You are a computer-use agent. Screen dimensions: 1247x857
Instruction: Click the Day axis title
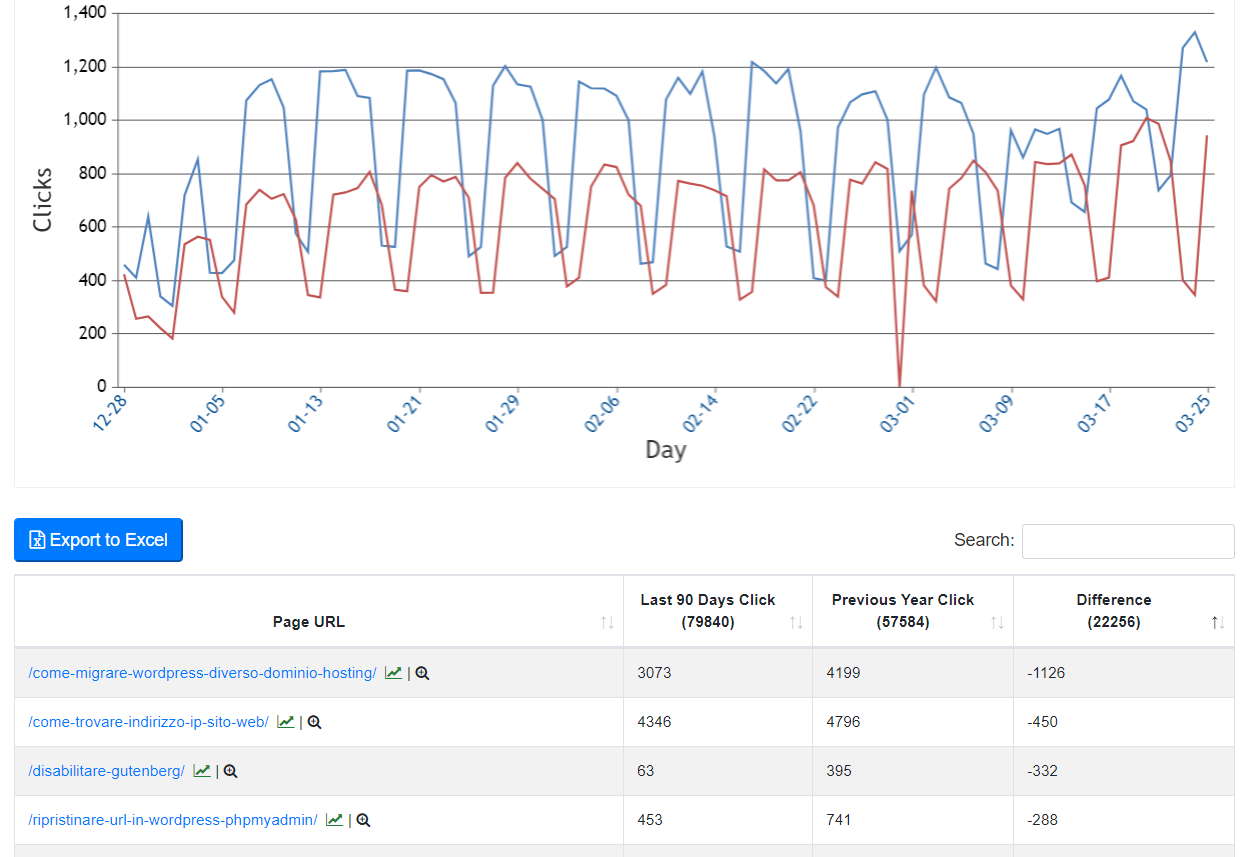coord(666,450)
